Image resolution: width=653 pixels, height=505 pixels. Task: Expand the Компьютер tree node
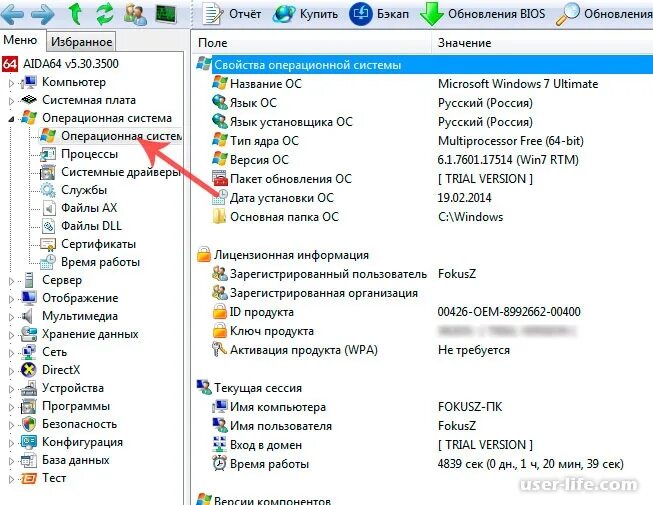11,83
